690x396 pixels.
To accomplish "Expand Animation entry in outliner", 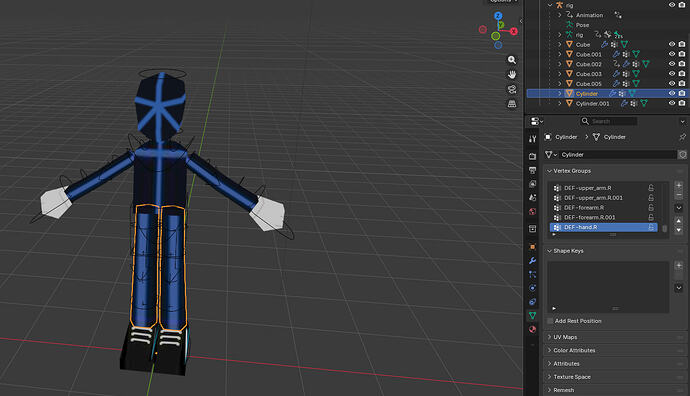I will click(x=560, y=15).
